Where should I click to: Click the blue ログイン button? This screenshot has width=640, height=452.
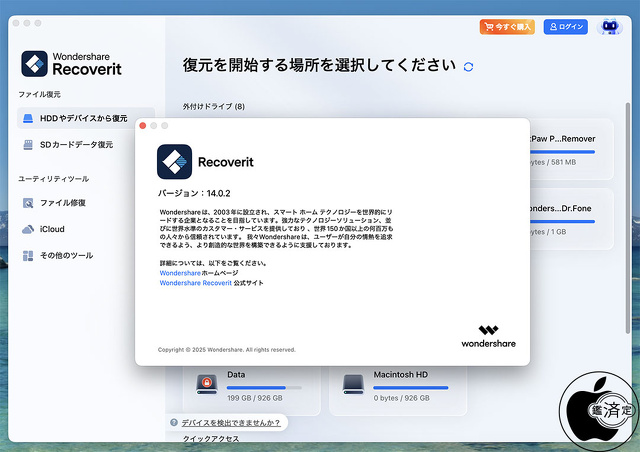[565, 27]
